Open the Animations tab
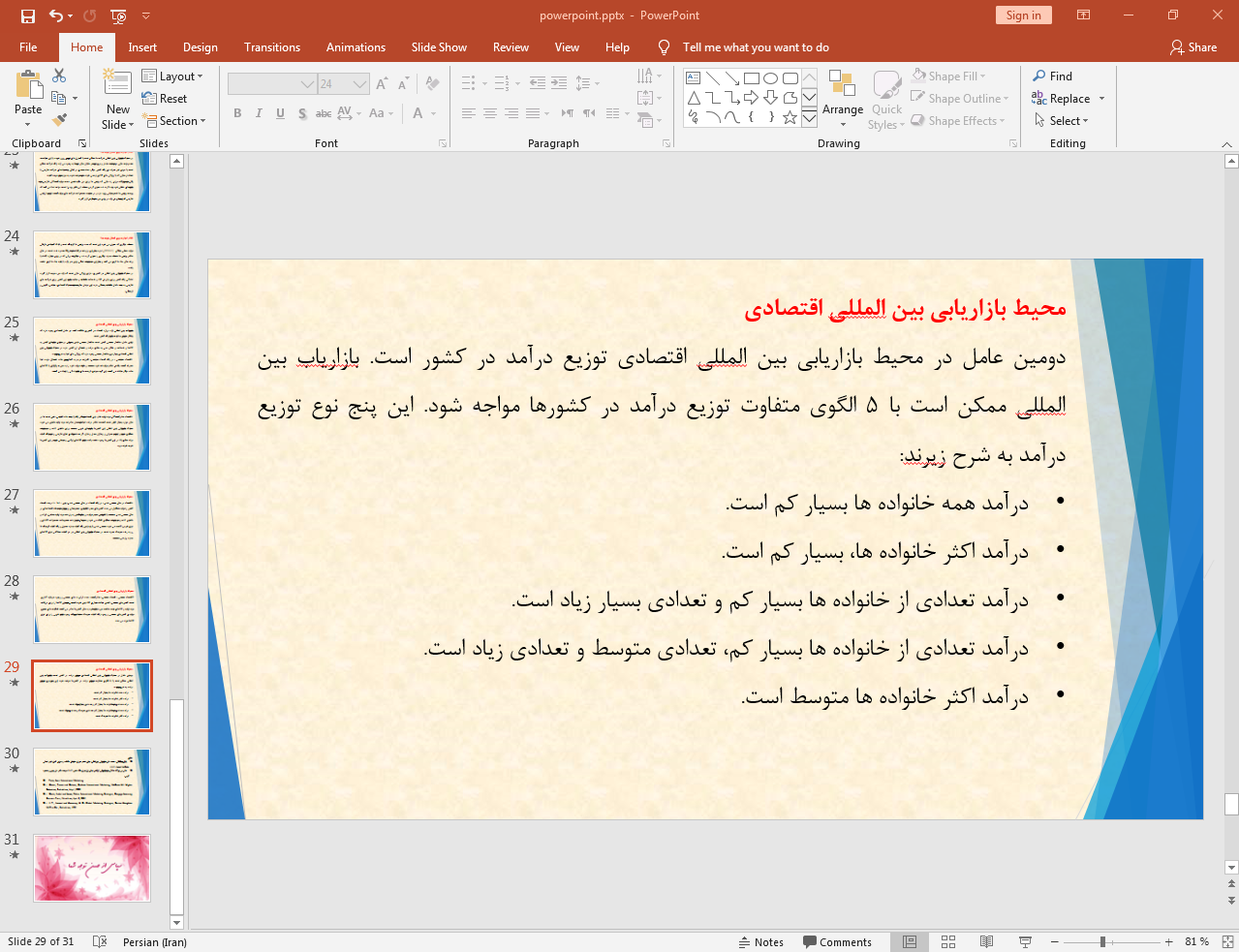The height and width of the screenshot is (952, 1239). [356, 47]
